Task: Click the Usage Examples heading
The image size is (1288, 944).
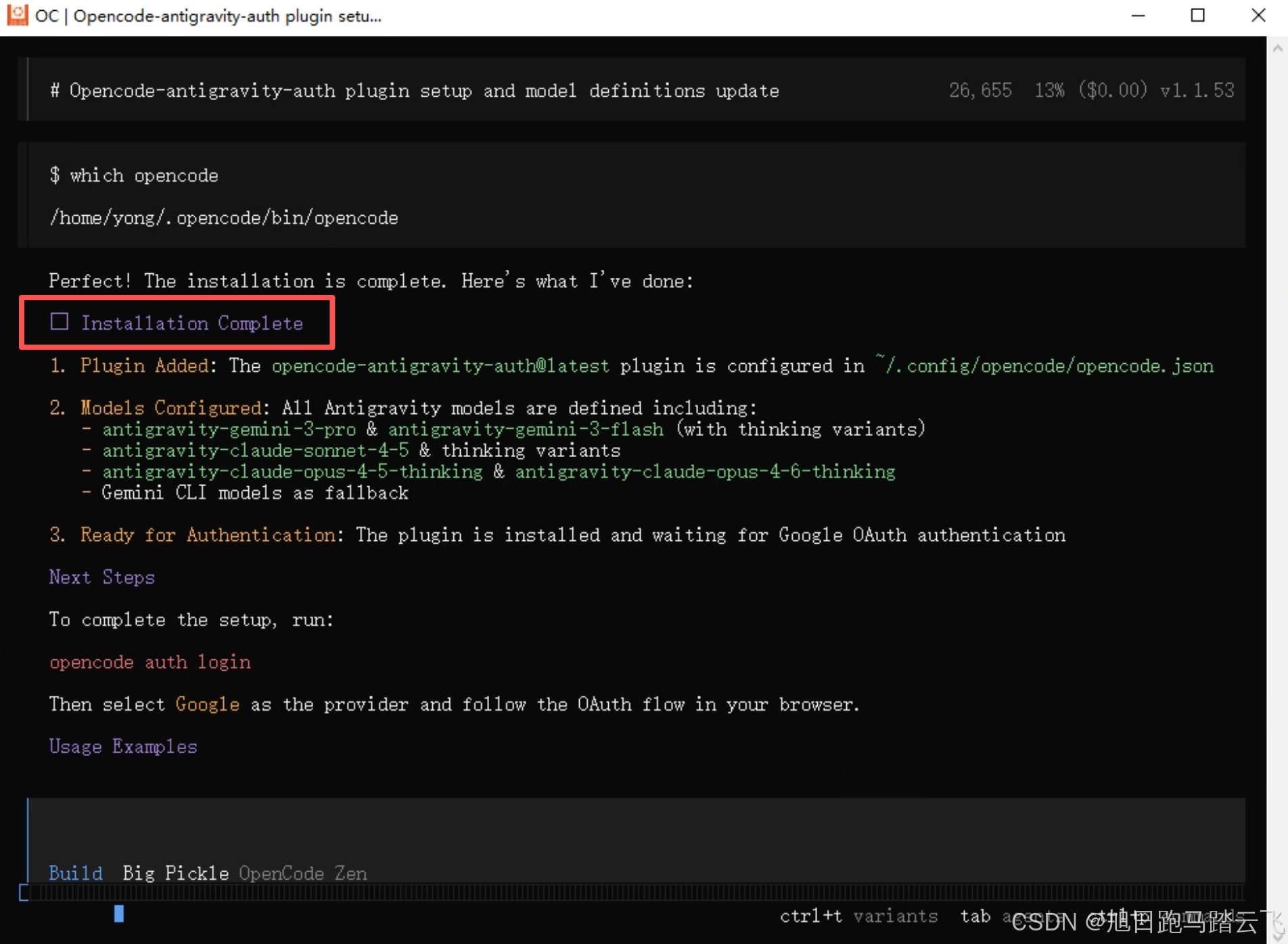Action: pyautogui.click(x=123, y=746)
